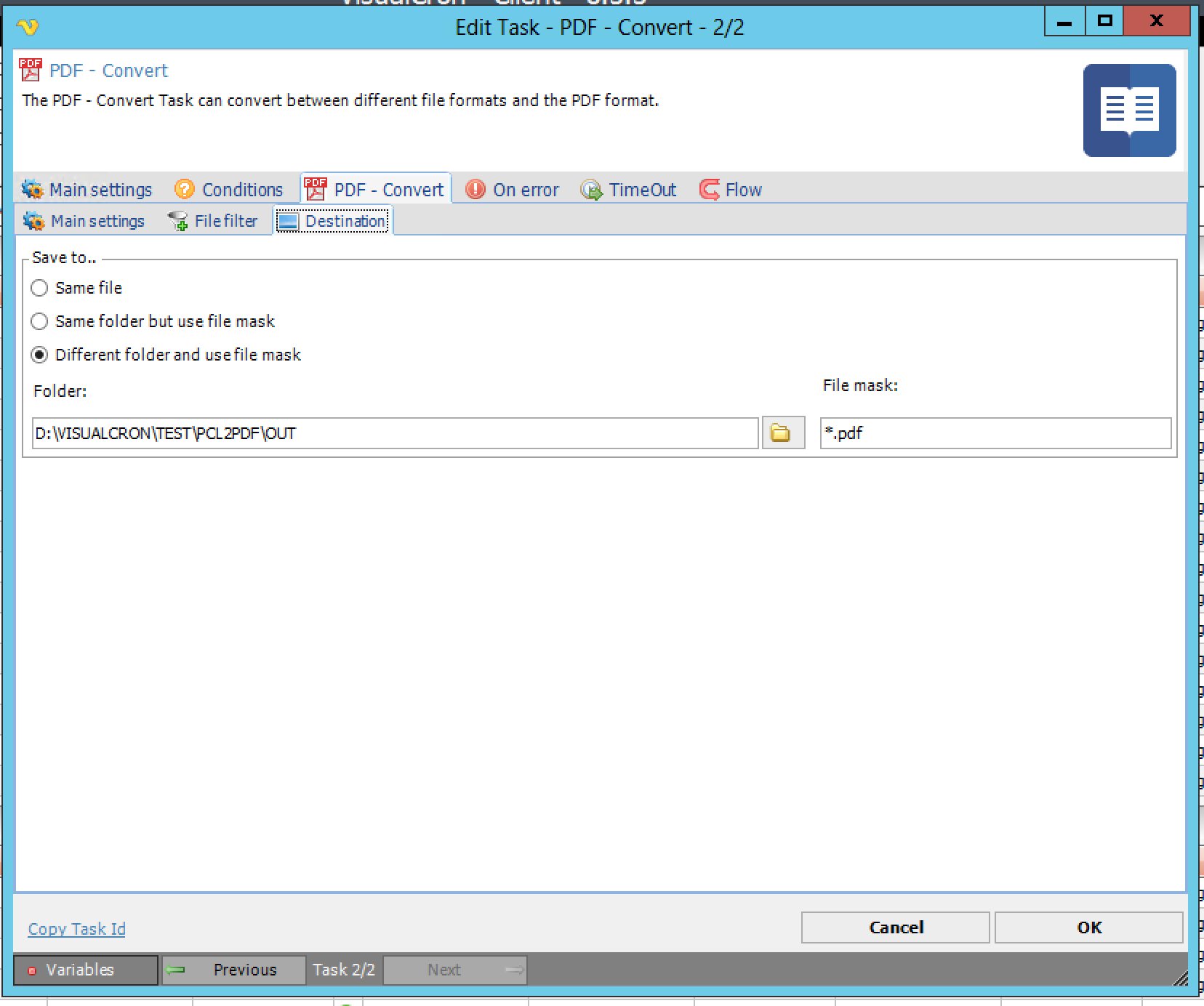The width and height of the screenshot is (1204, 1006).
Task: Select the Same file radio option
Action: pyautogui.click(x=40, y=289)
